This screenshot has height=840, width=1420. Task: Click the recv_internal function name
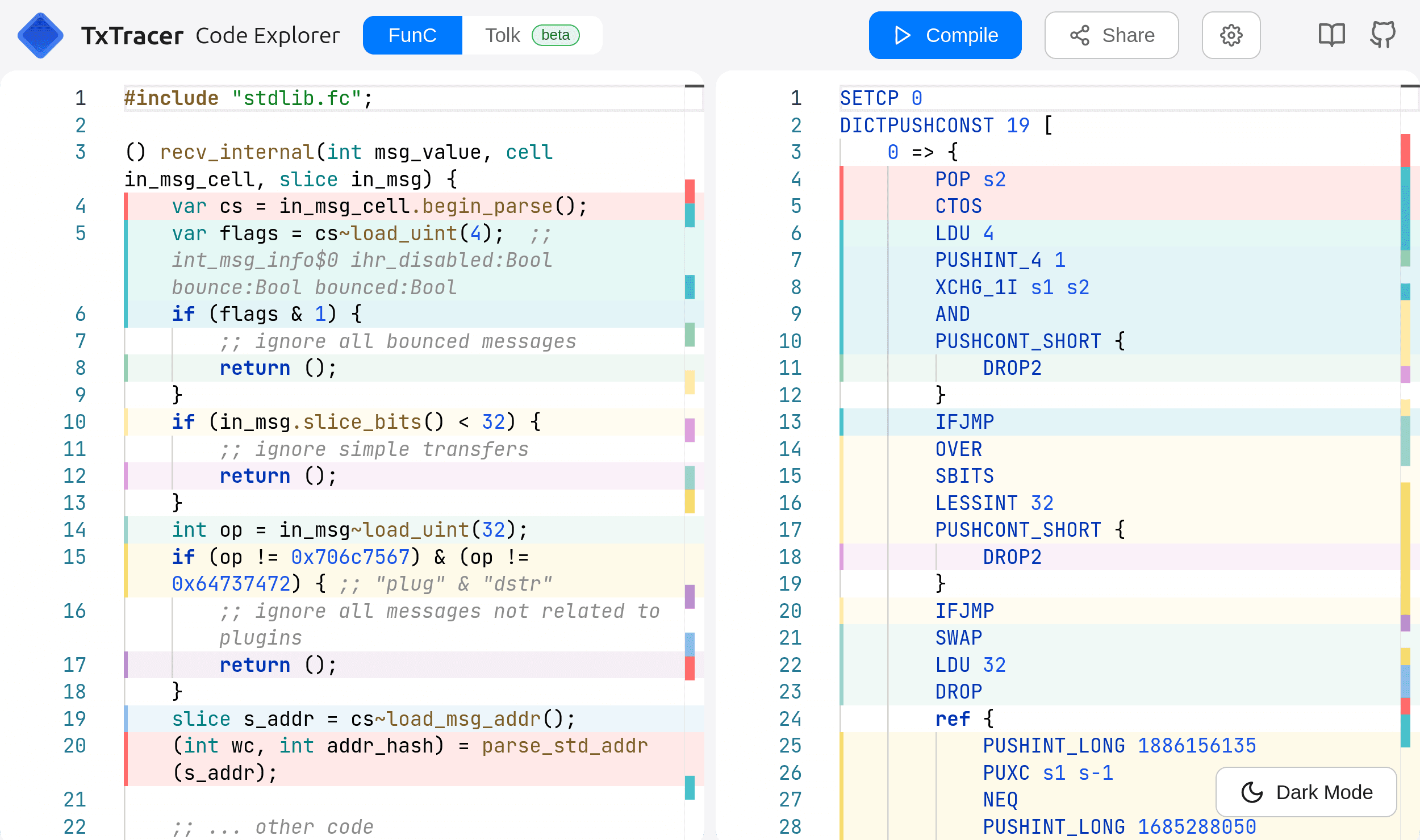237,152
